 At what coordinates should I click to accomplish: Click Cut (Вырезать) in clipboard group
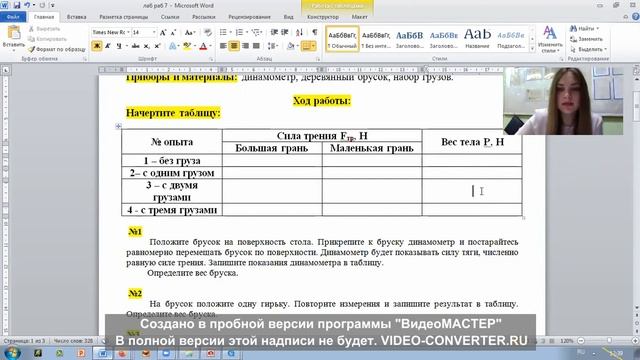(x=44, y=29)
